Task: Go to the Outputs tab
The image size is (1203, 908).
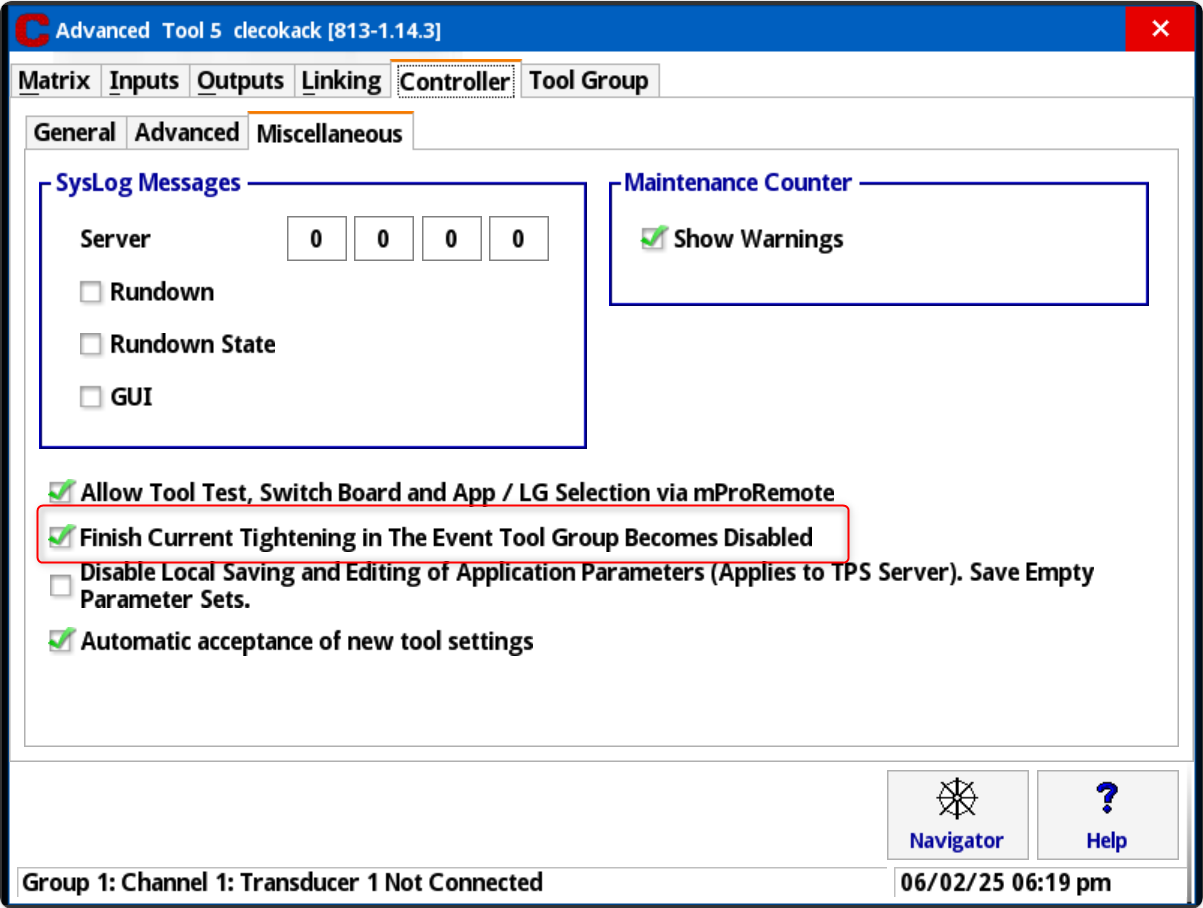Action: click(241, 81)
